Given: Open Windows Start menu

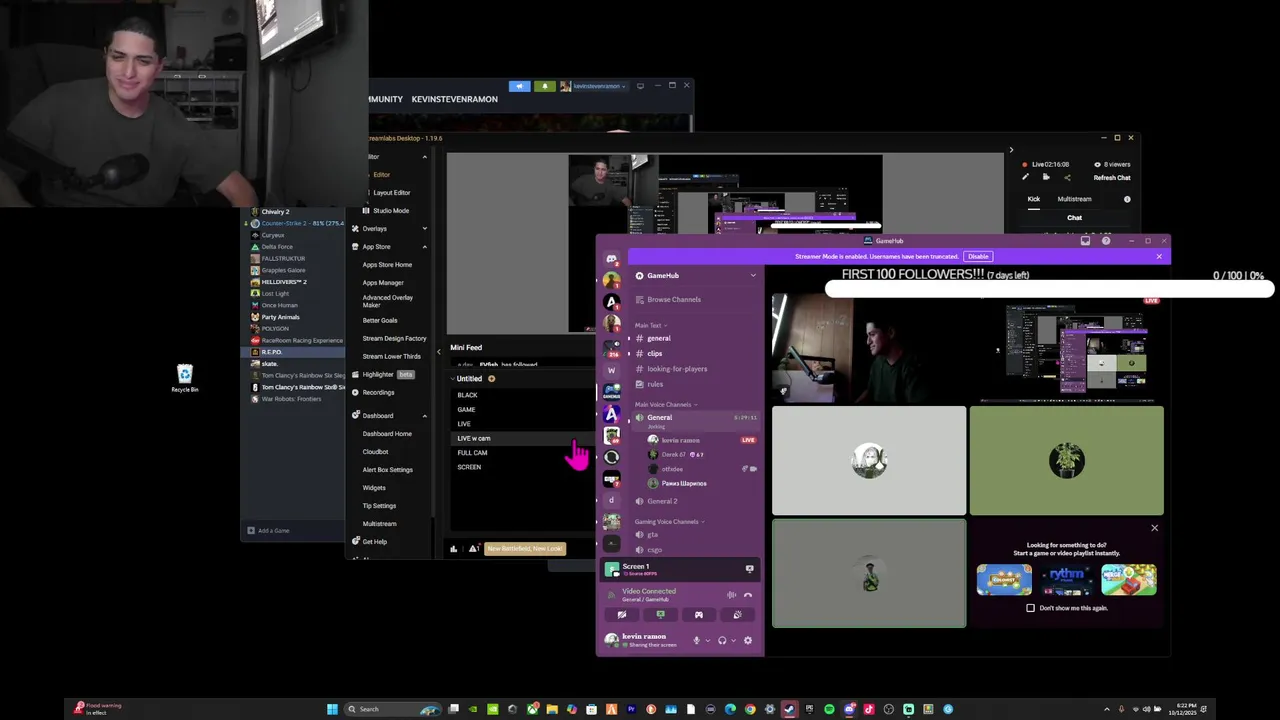Looking at the screenshot, I should tap(332, 709).
